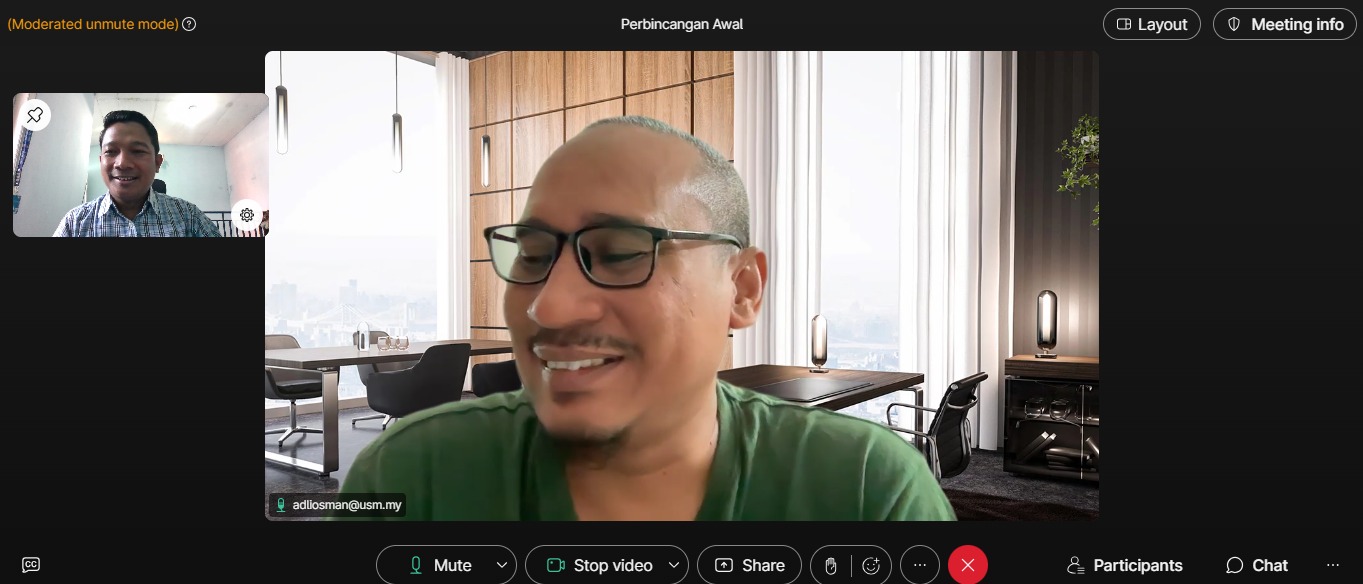Click the pin icon on self-view thumbnail
Image resolution: width=1363 pixels, height=584 pixels.
(35, 115)
